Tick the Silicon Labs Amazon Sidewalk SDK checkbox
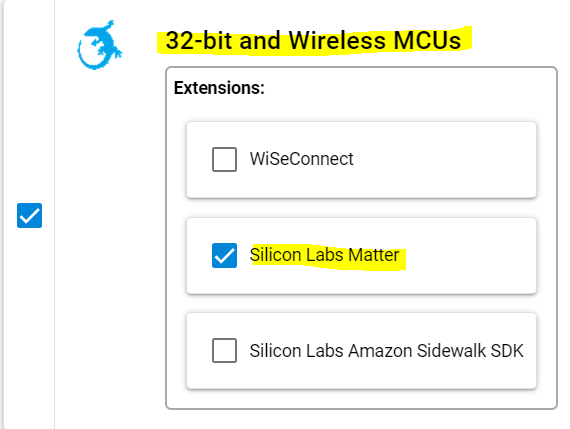Screen dimensions: 570x429 [224, 350]
